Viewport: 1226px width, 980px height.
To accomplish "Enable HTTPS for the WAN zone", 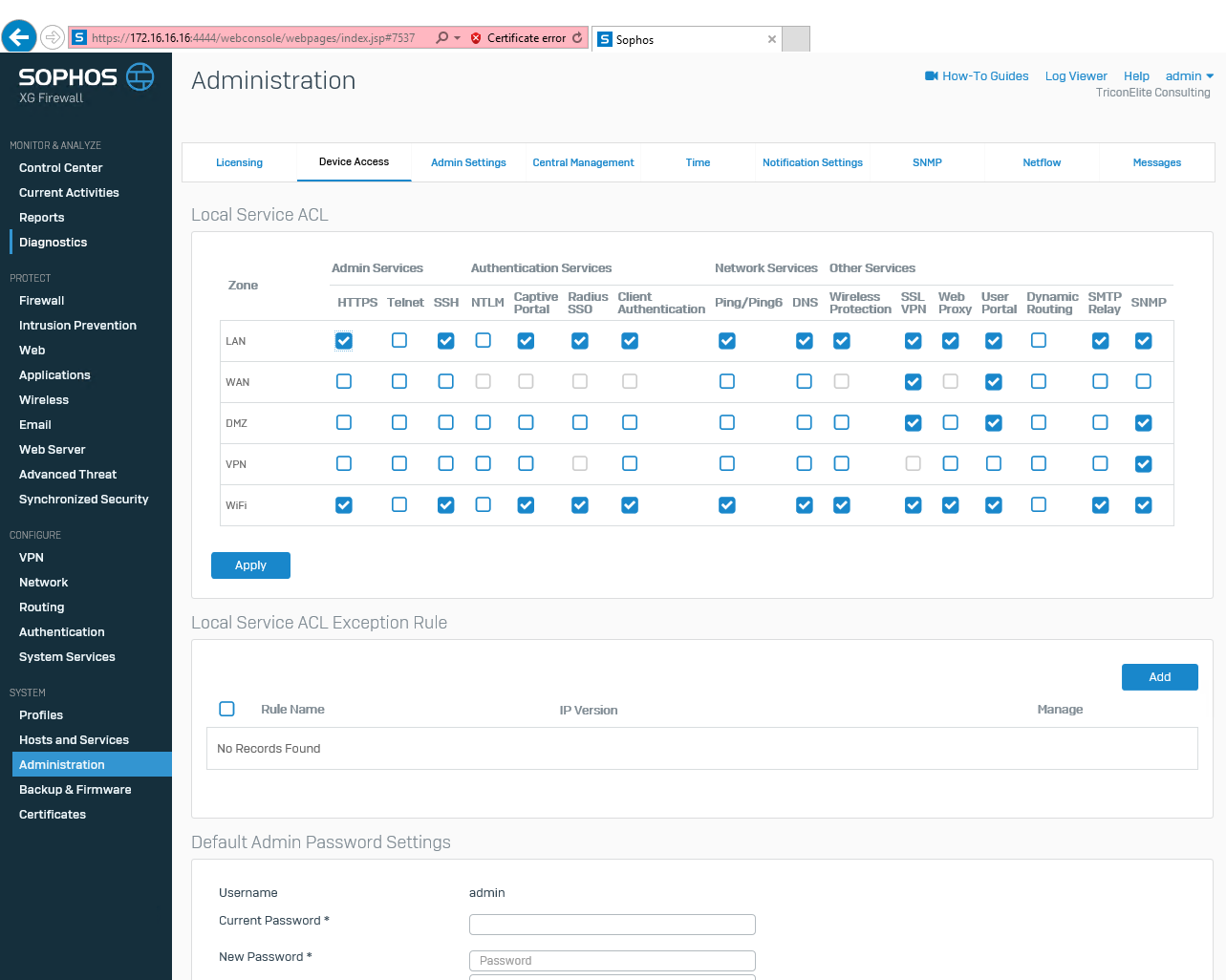I will 344,382.
